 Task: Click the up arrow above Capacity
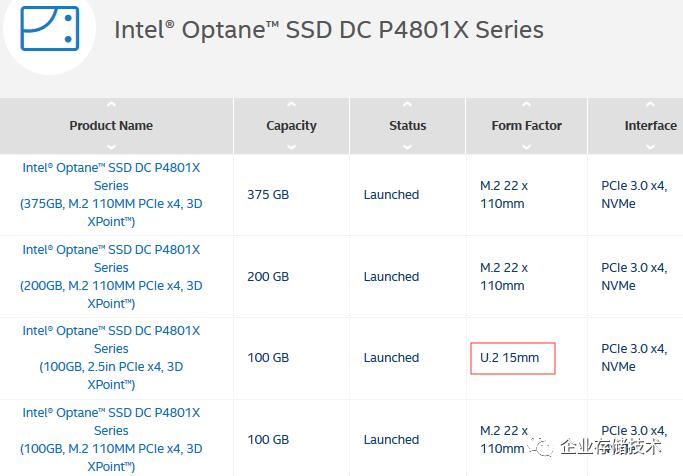[291, 105]
